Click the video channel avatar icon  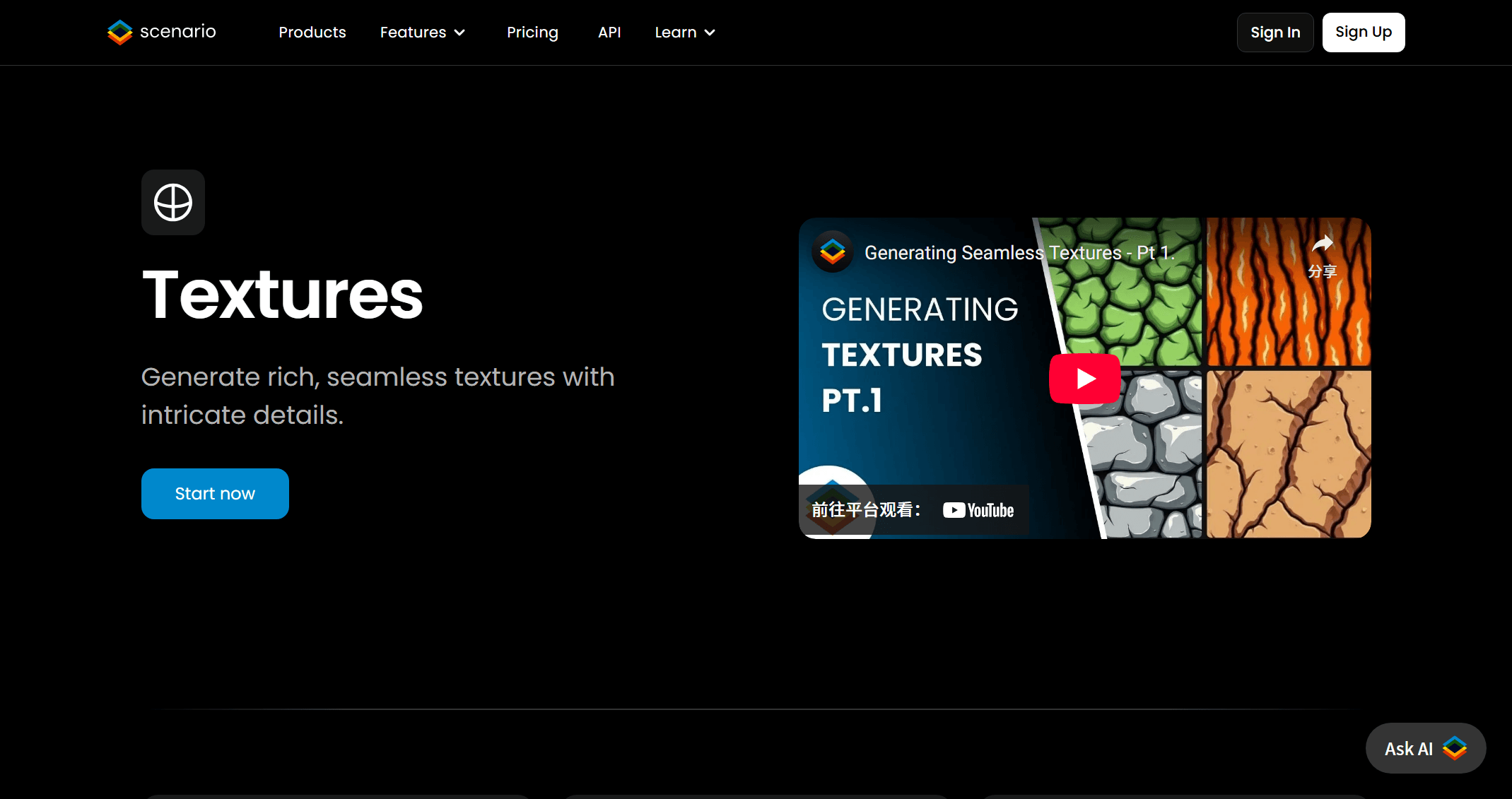(833, 251)
